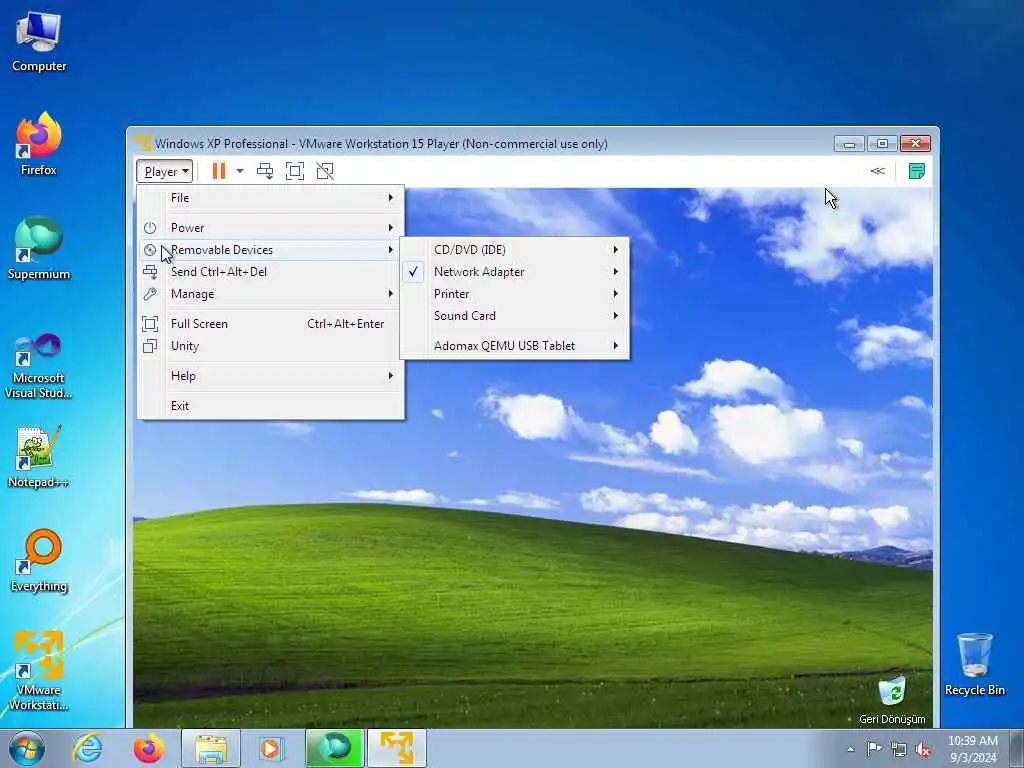The image size is (1024, 768).
Task: Open the Notepad++ desktop shortcut
Action: [x=39, y=456]
